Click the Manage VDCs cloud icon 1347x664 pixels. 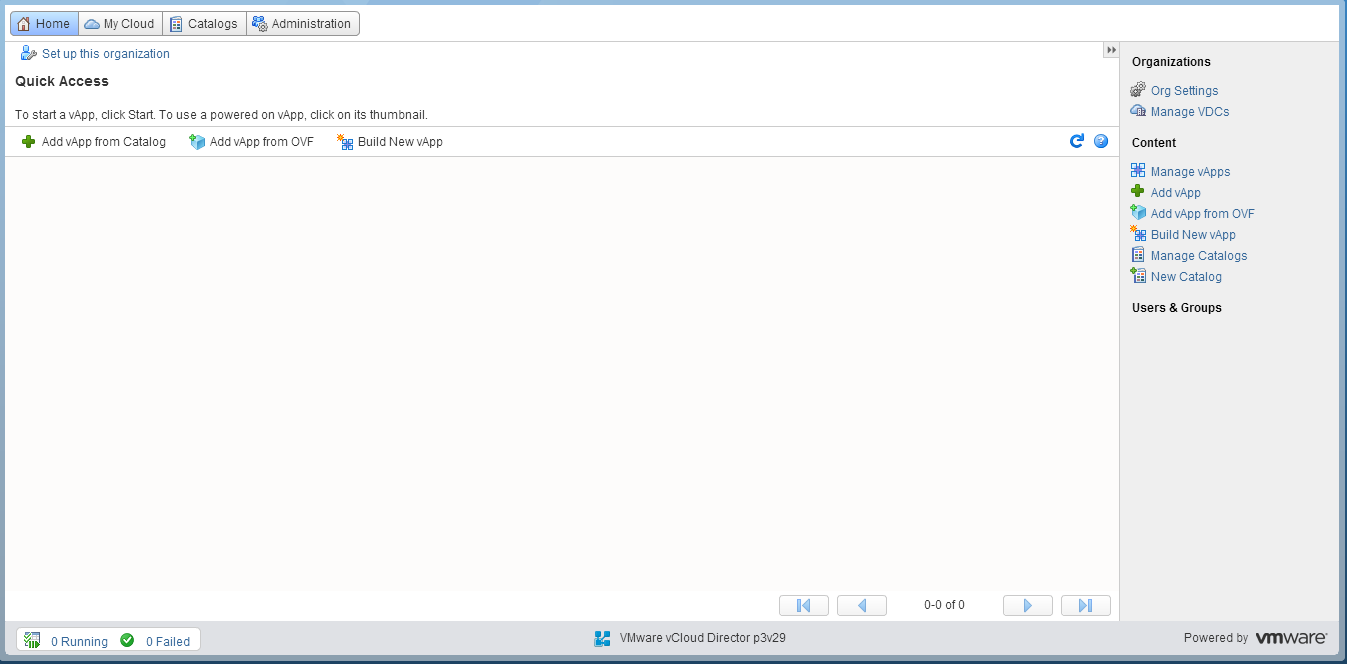coord(1138,111)
